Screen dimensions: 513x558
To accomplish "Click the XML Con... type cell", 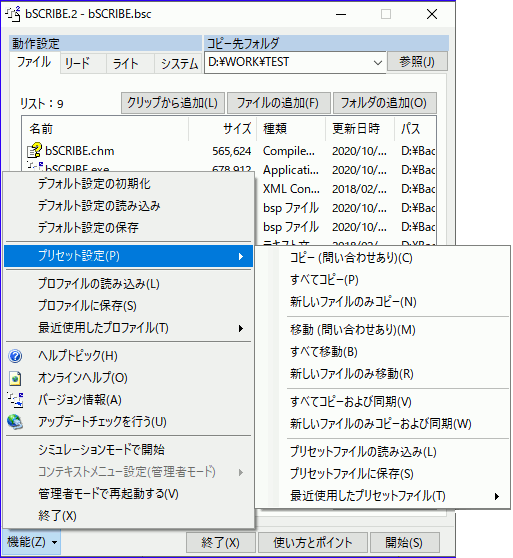I will [x=291, y=189].
